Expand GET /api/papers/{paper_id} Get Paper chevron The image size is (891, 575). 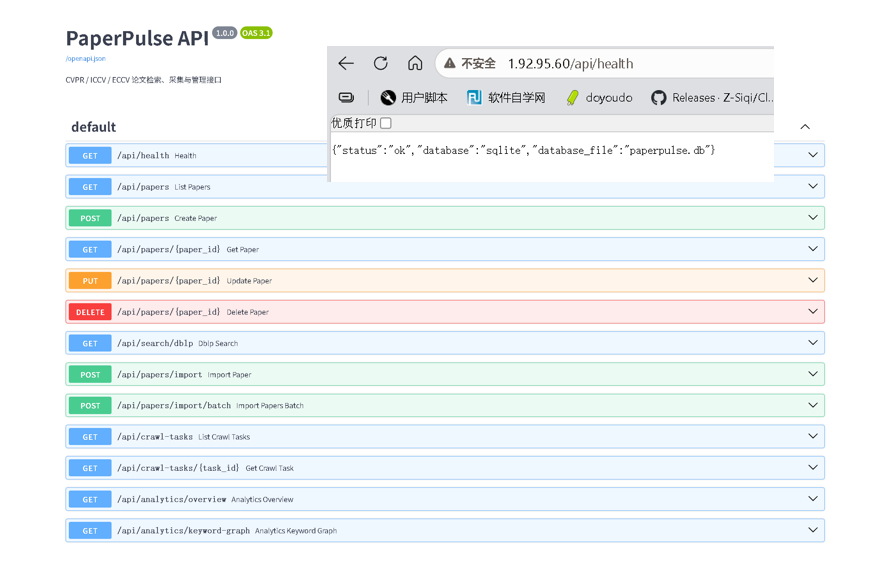(x=813, y=249)
